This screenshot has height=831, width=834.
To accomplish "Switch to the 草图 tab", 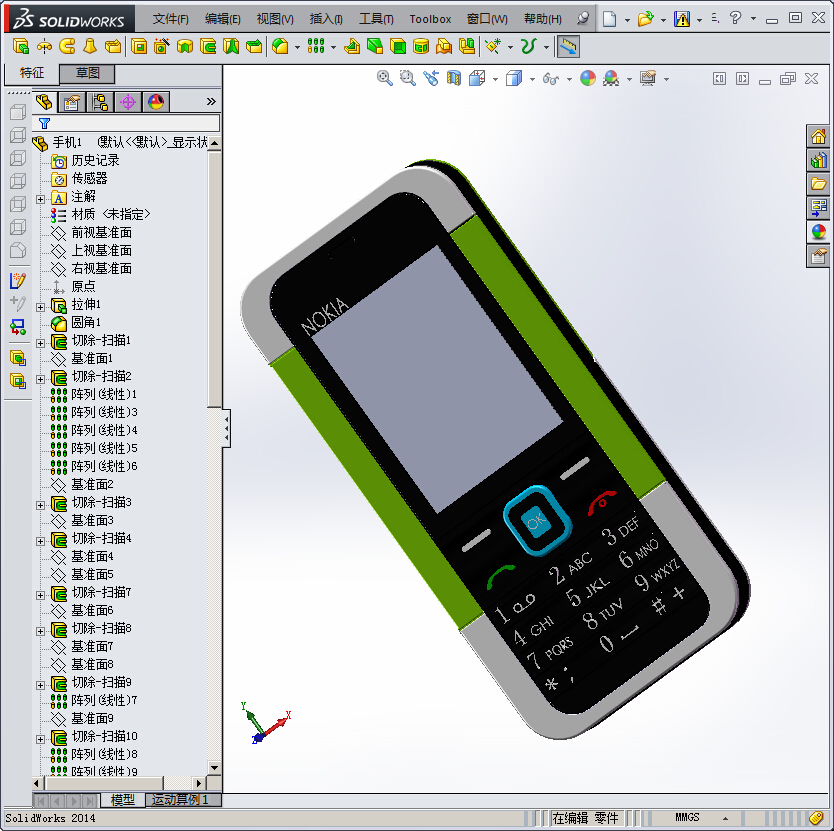I will (87, 73).
